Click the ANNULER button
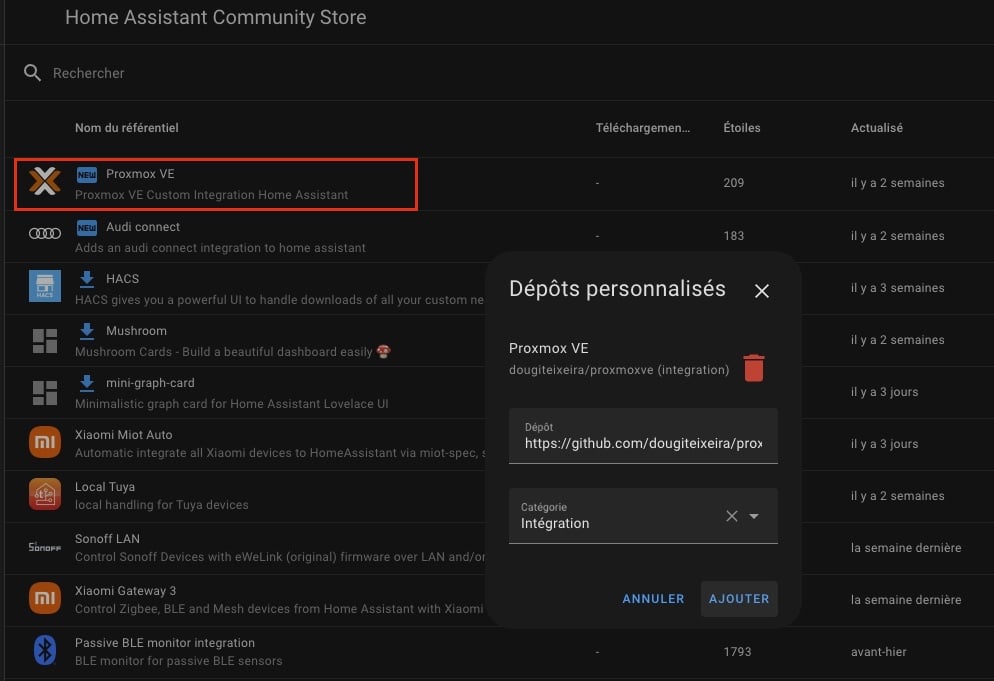 pyautogui.click(x=653, y=599)
